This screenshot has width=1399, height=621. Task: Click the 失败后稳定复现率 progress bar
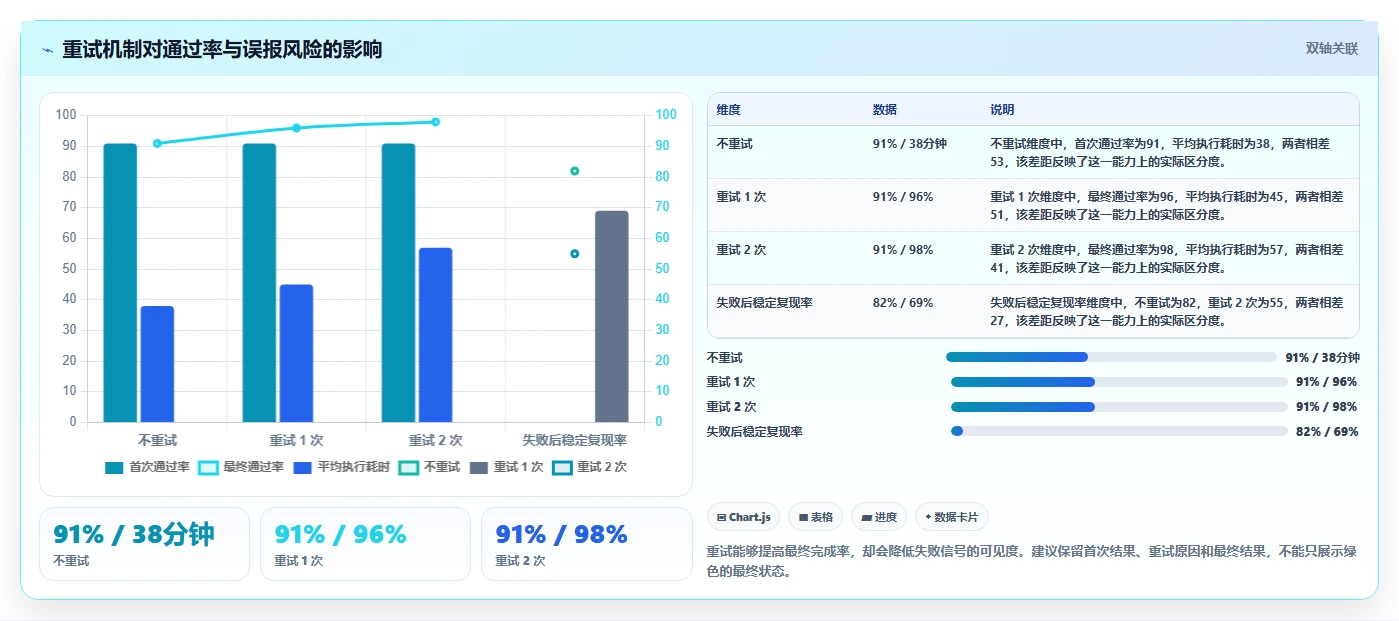(x=1119, y=431)
